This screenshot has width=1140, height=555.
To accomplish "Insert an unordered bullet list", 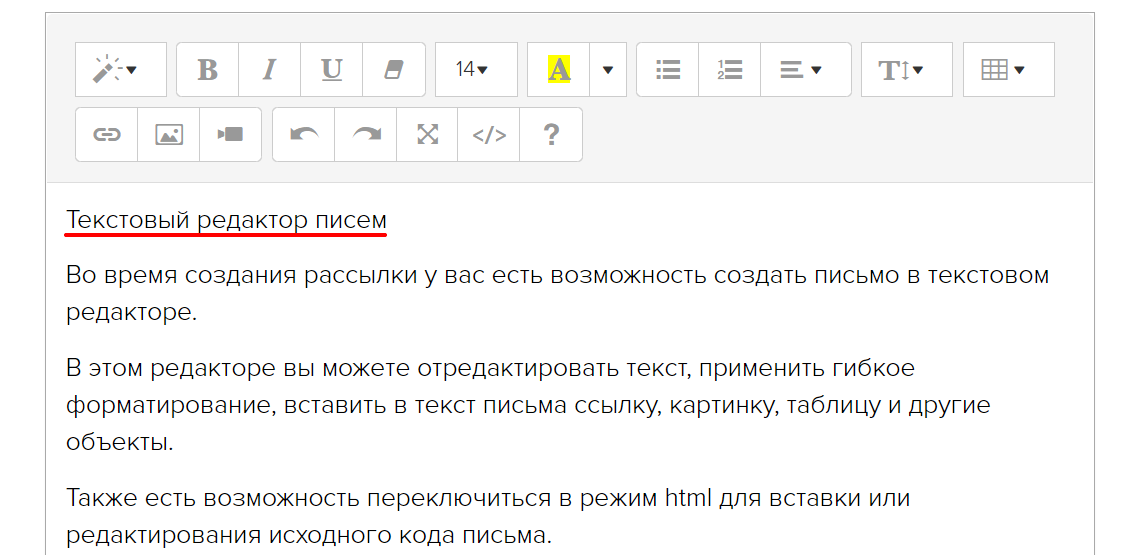I will 667,70.
